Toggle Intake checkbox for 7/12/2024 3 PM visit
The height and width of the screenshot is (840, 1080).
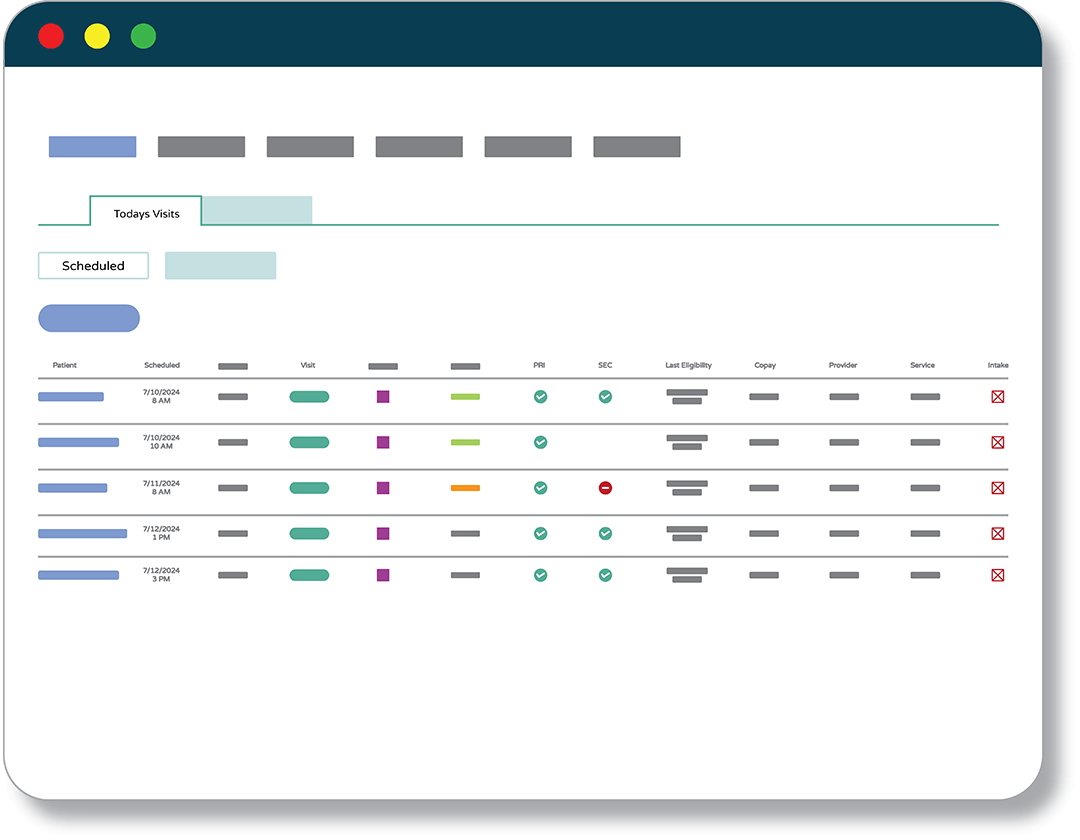click(x=997, y=575)
